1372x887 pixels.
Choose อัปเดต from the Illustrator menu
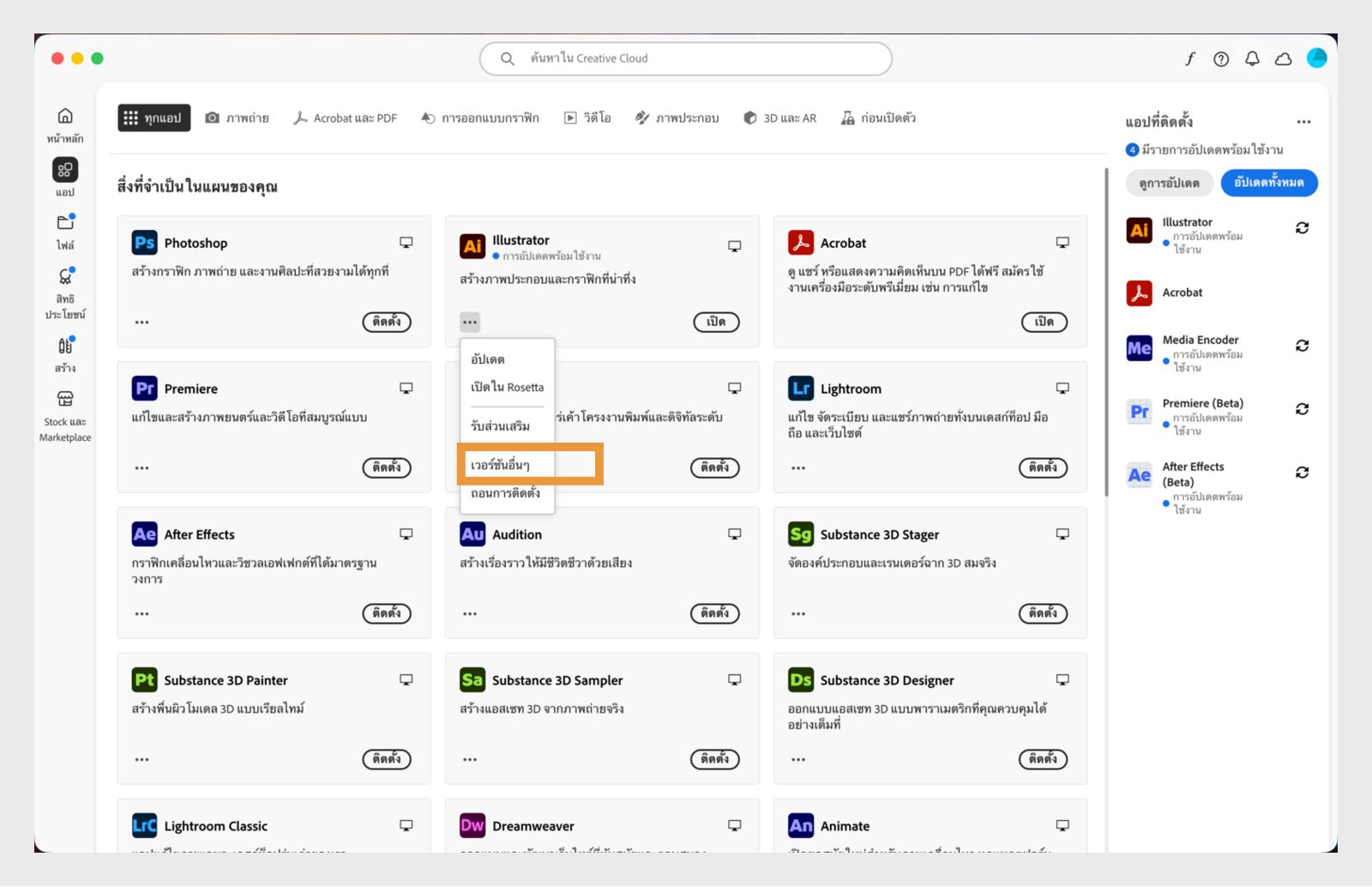[x=488, y=359]
